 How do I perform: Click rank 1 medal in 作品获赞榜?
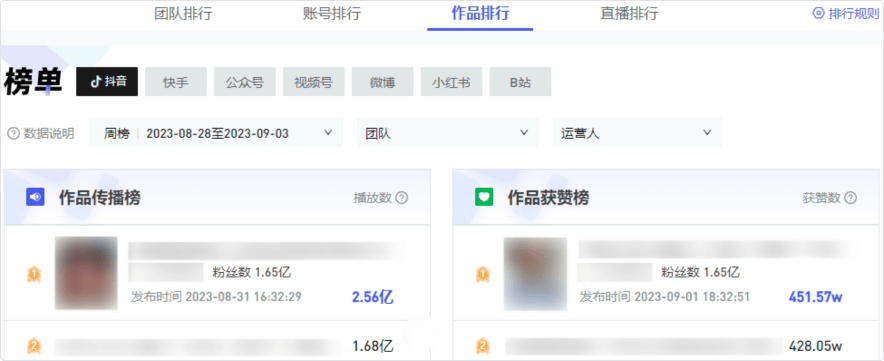pyautogui.click(x=483, y=275)
